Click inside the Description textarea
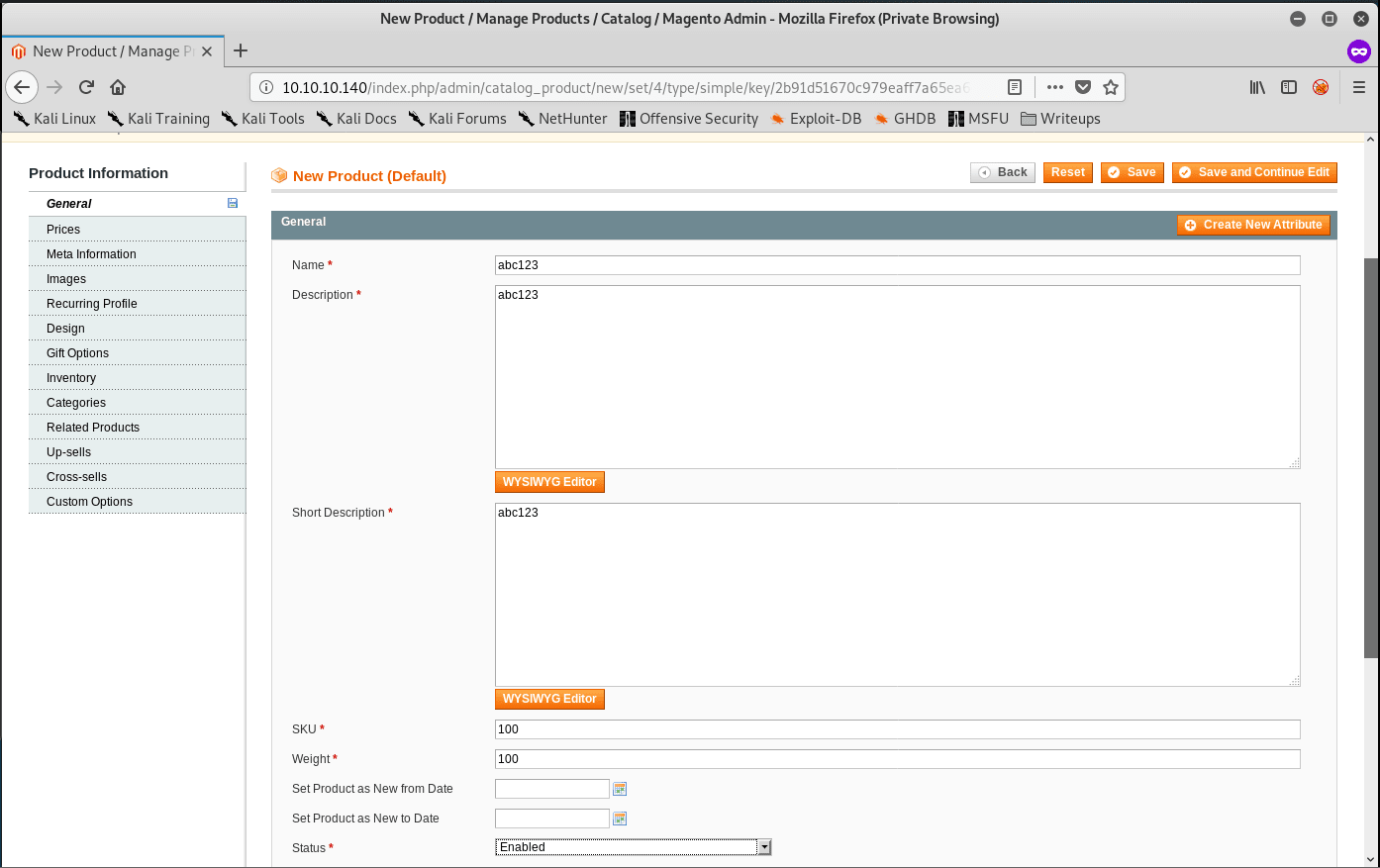Viewport: 1380px width, 868px height. (x=897, y=377)
